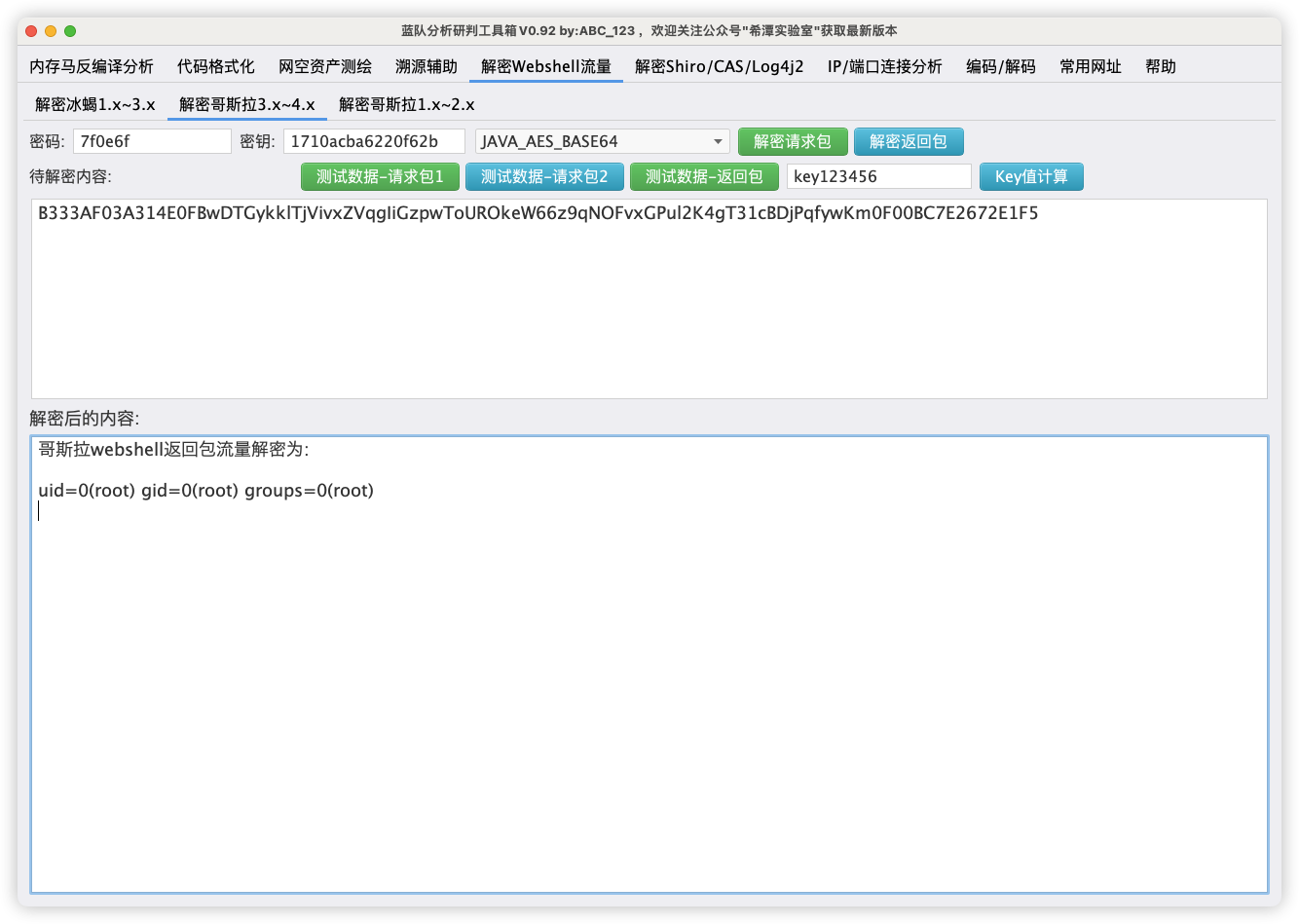
Task: Click the 密码 input field
Action: click(x=152, y=141)
